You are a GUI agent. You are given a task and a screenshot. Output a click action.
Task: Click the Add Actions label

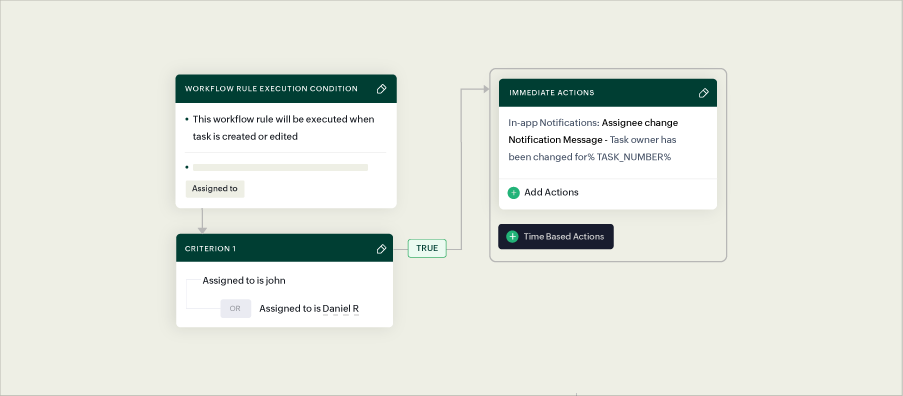click(551, 192)
